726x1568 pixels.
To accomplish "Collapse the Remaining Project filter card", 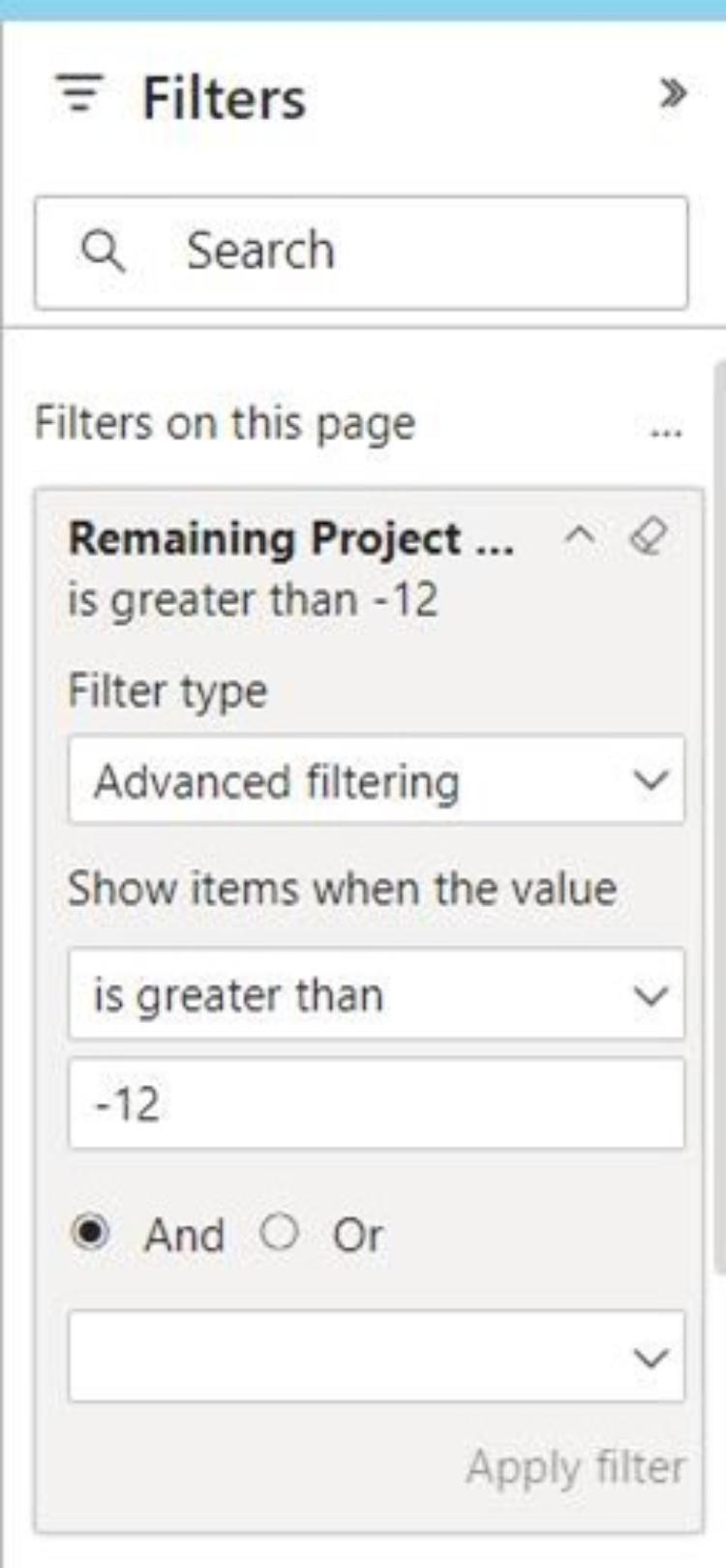I will [580, 535].
